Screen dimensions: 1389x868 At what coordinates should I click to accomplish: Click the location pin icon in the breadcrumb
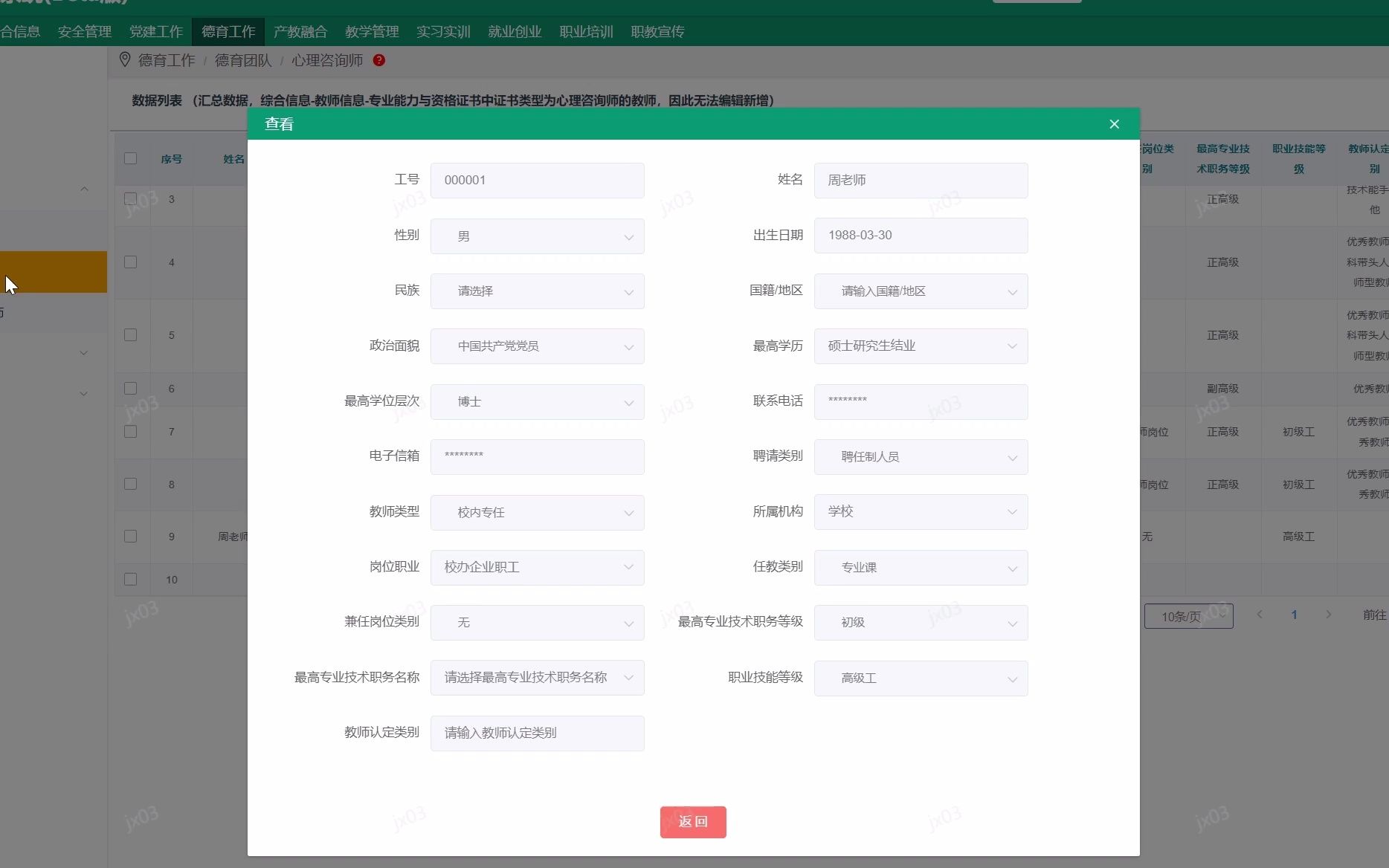coord(125,59)
